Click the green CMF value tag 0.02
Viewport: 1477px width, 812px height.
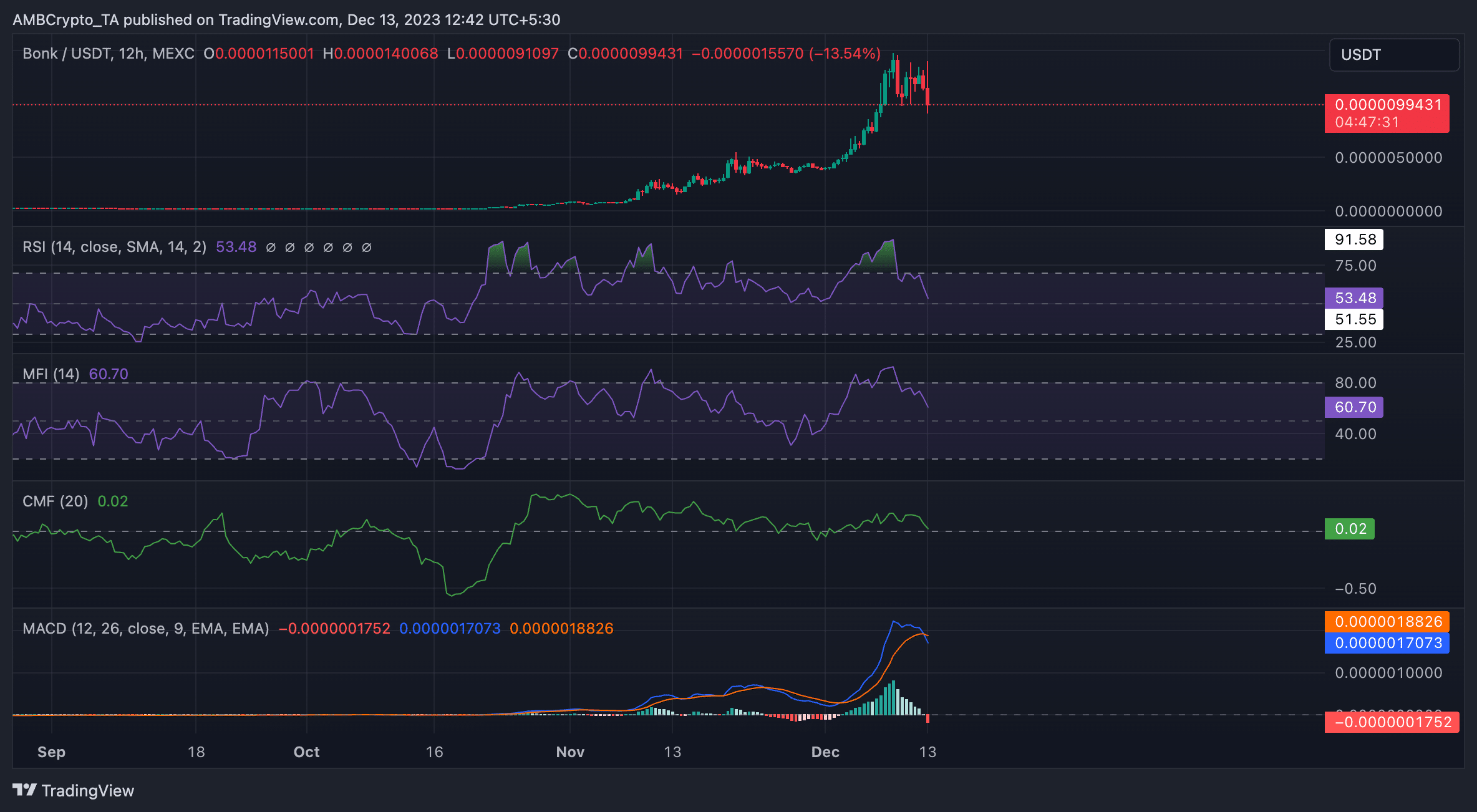(x=1350, y=529)
